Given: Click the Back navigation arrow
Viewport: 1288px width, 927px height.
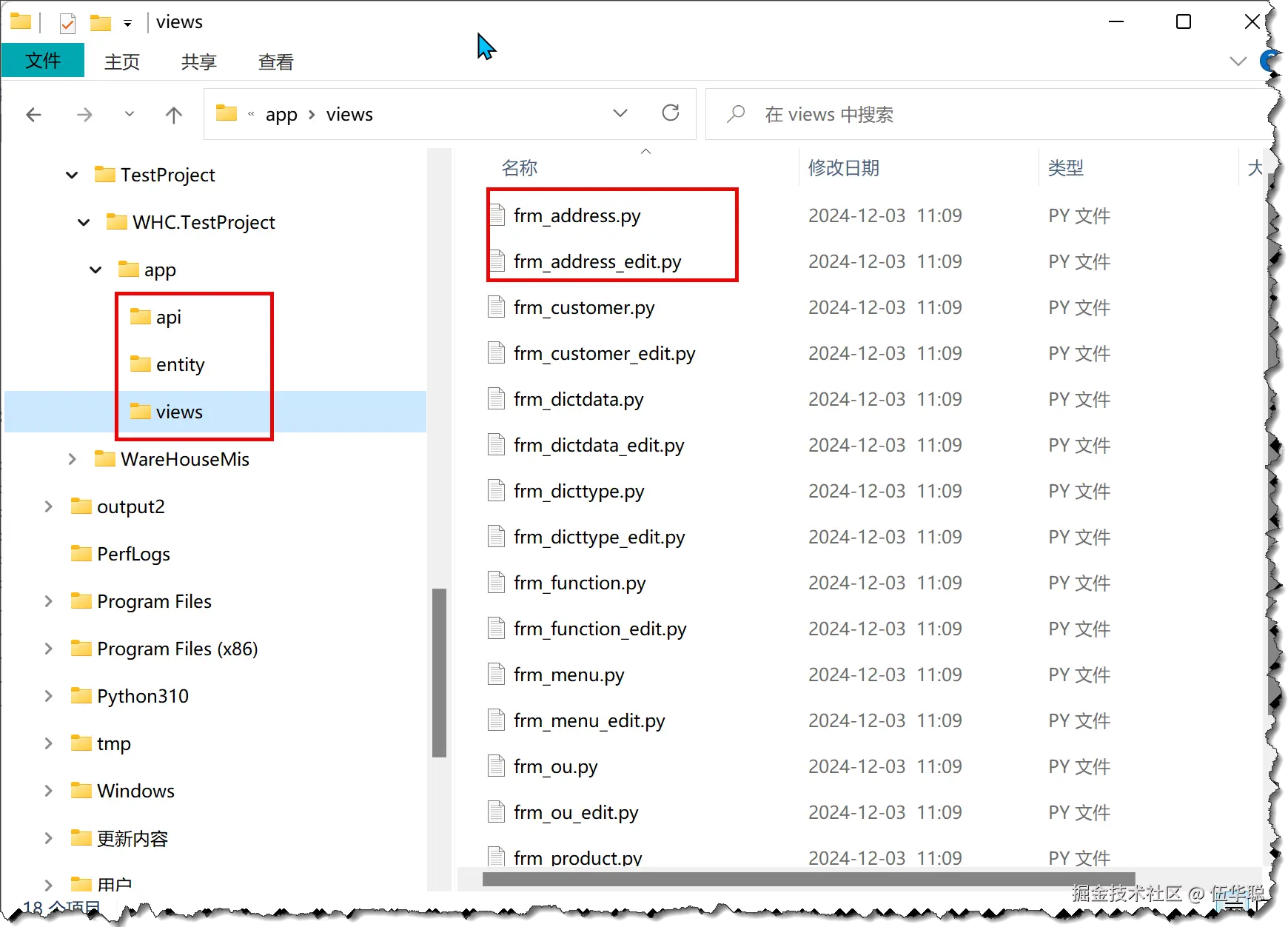Looking at the screenshot, I should click(x=34, y=115).
